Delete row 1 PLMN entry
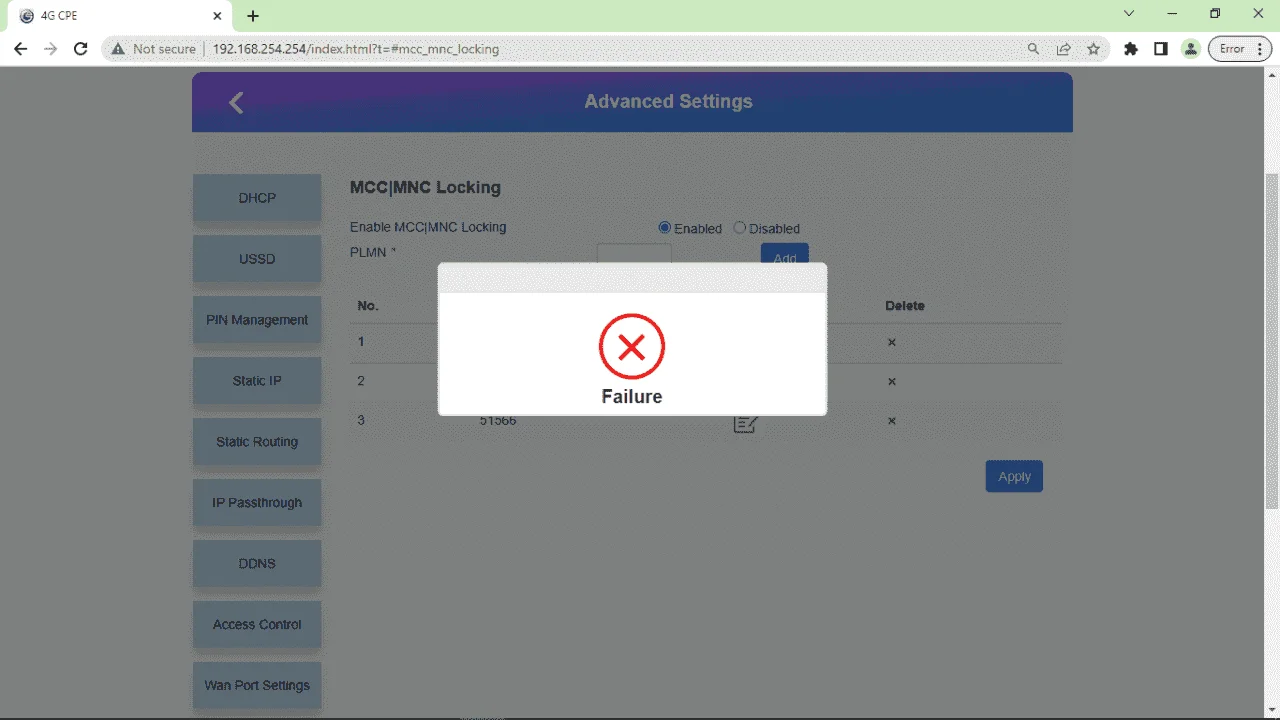Viewport: 1280px width, 720px height. point(892,342)
